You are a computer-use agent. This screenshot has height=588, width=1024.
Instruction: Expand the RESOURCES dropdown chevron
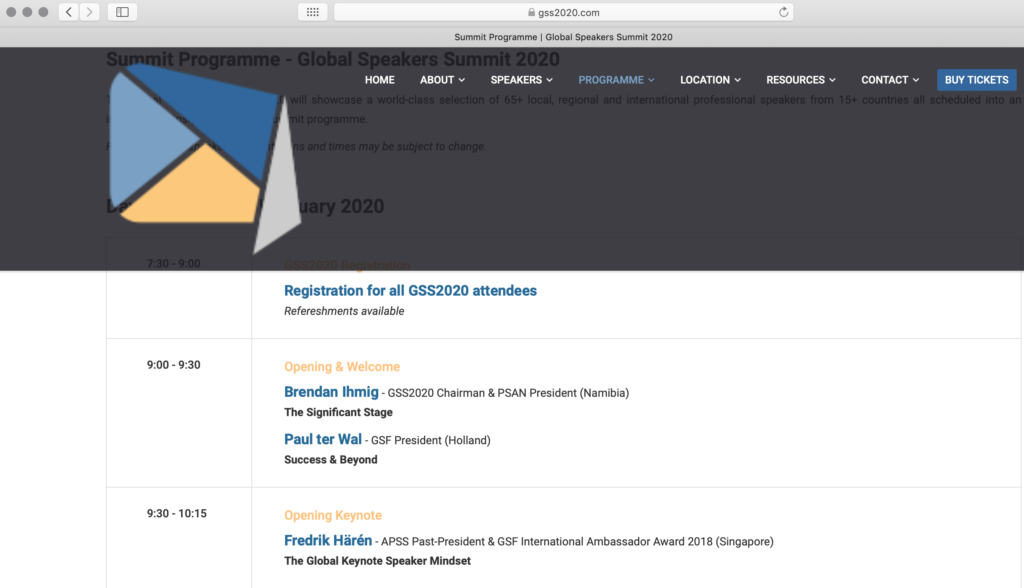click(x=832, y=80)
